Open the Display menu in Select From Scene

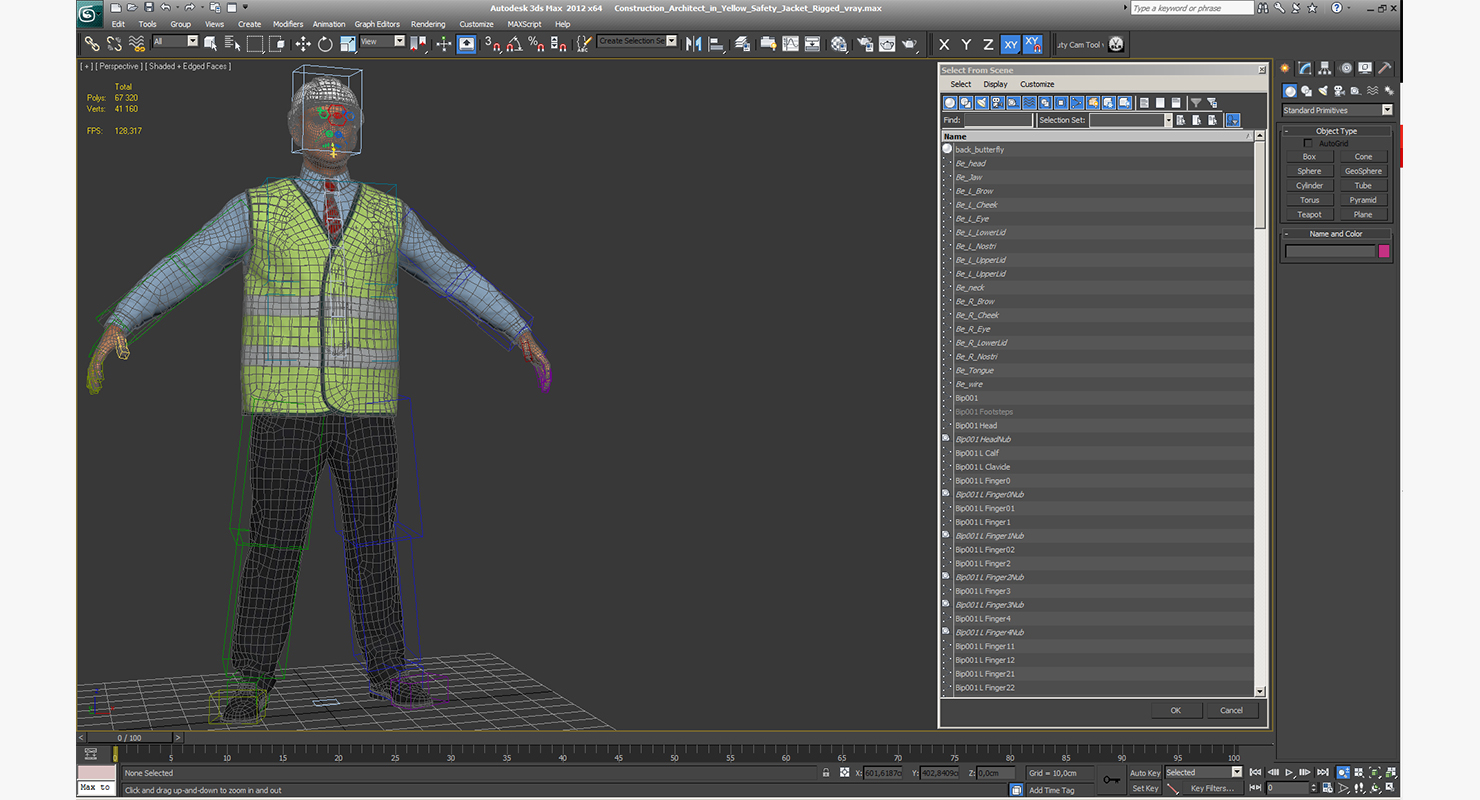[x=995, y=84]
